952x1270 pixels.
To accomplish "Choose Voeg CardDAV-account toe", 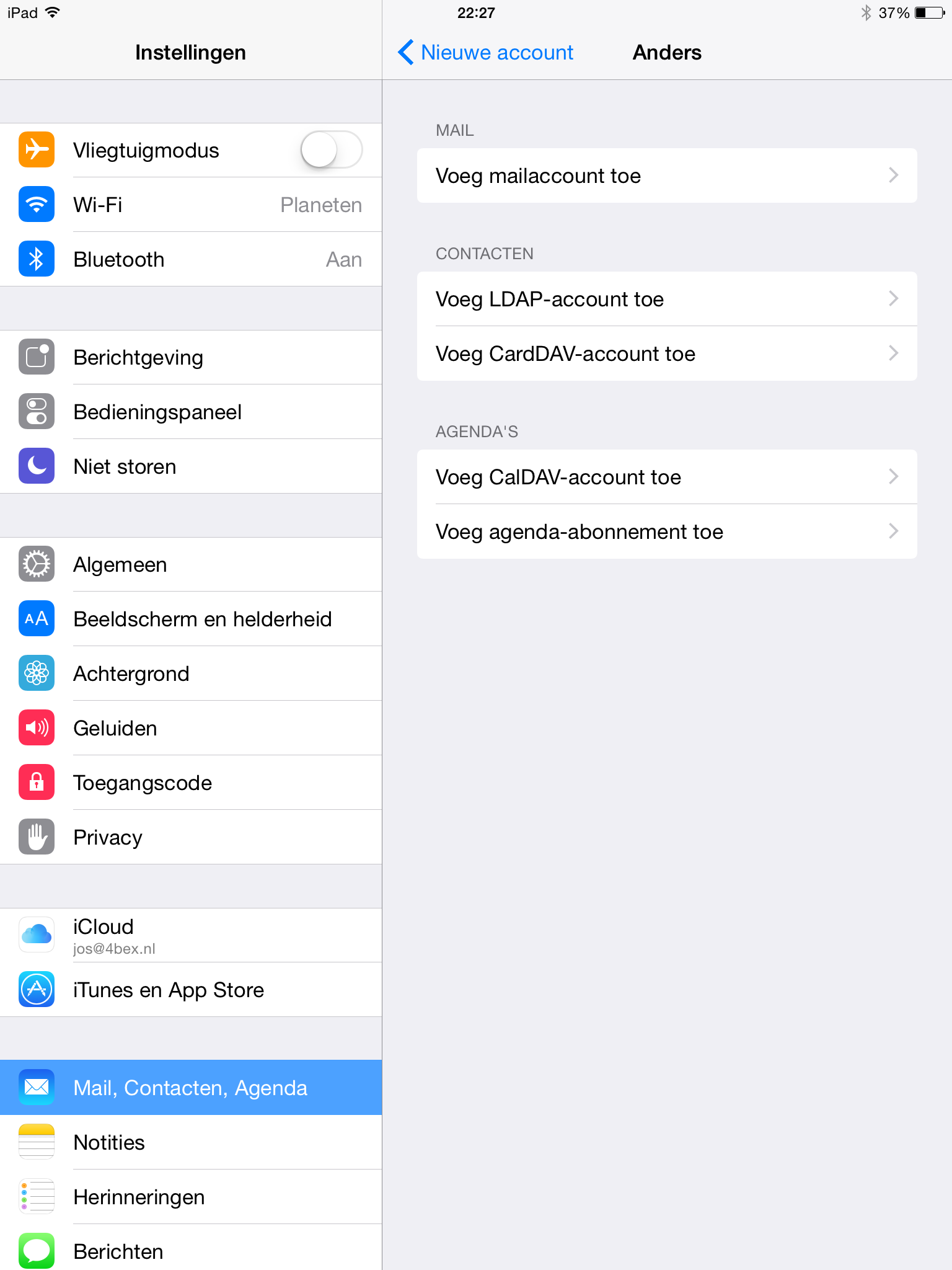I will [x=667, y=353].
